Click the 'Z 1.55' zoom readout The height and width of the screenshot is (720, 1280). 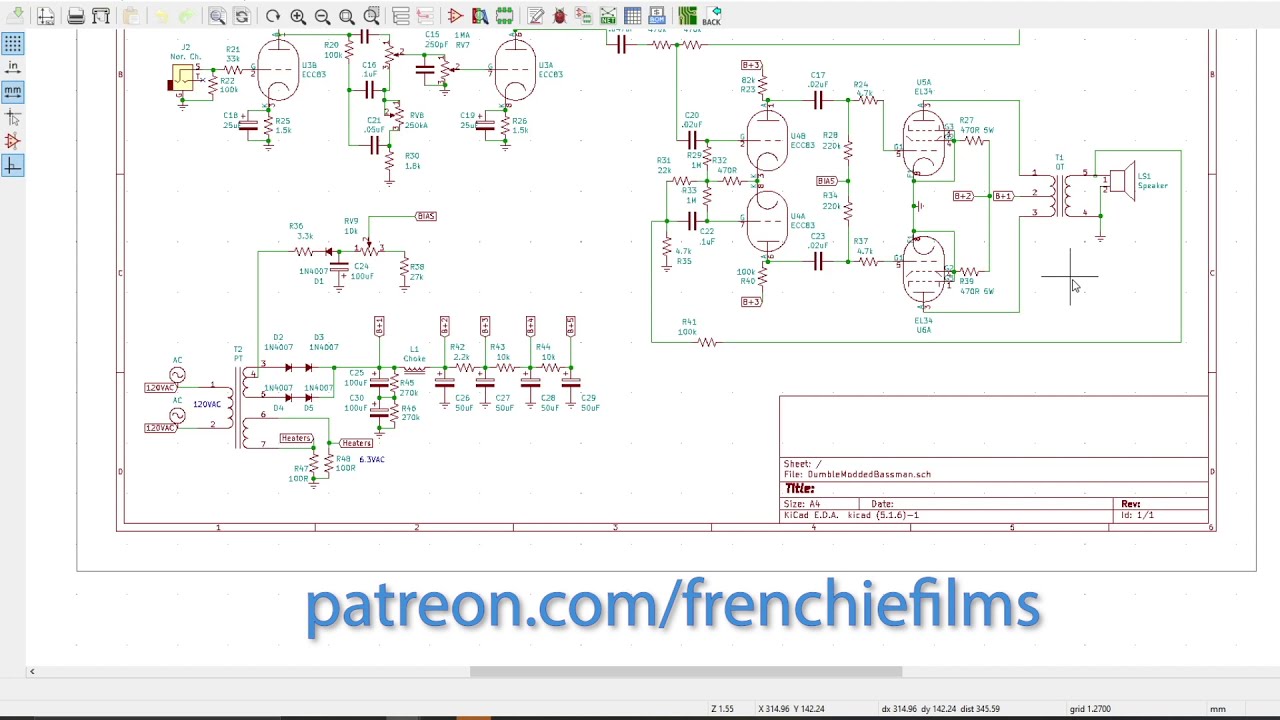[722, 709]
